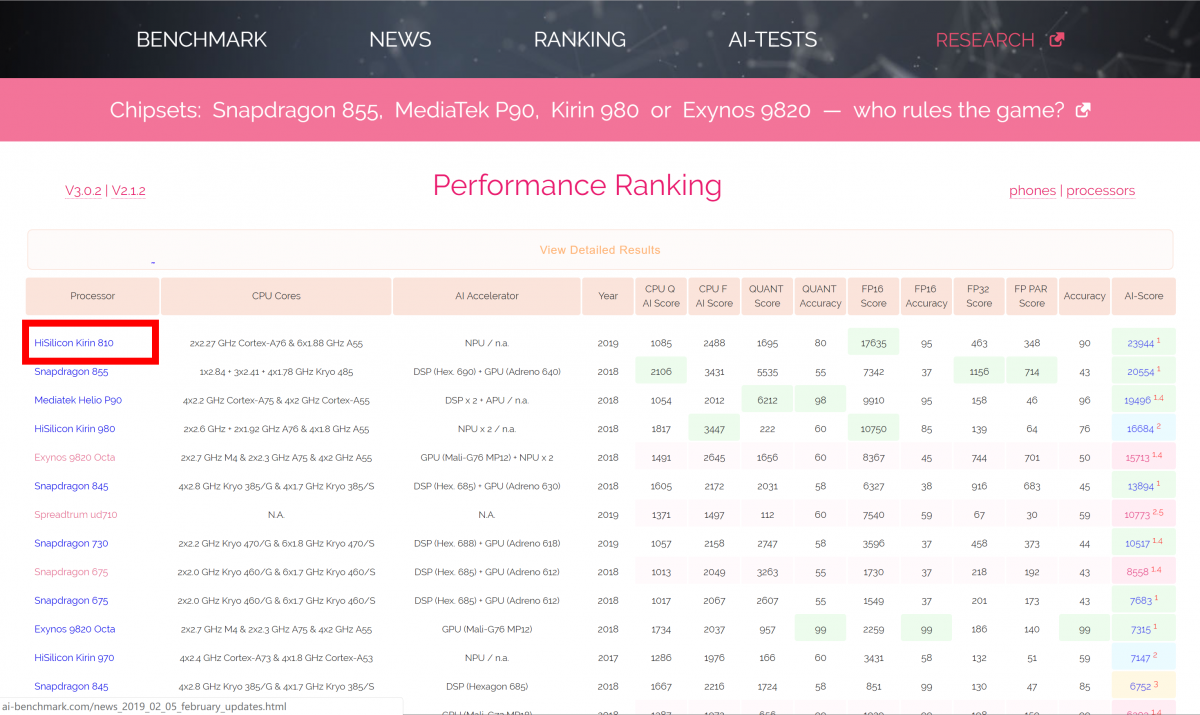
Task: Click the external link icon in pink banner
Action: (x=1082, y=110)
